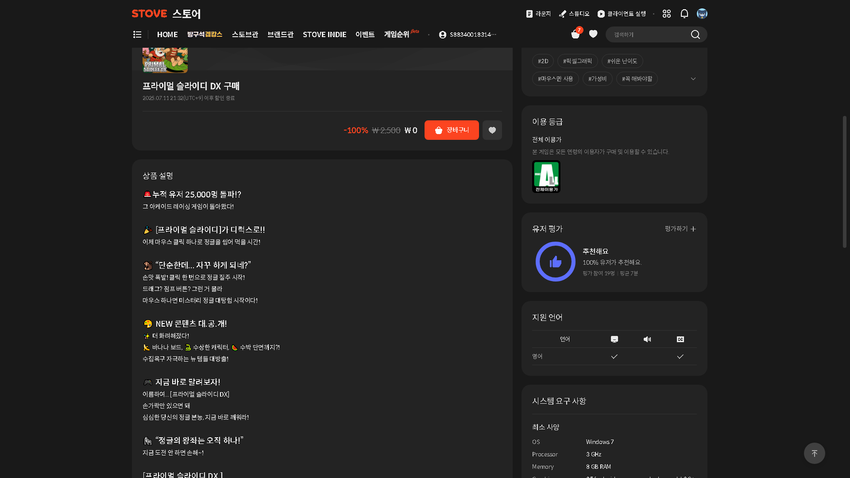The height and width of the screenshot is (478, 850).
Task: Click the 8 GB RAM memory value
Action: click(x=598, y=467)
